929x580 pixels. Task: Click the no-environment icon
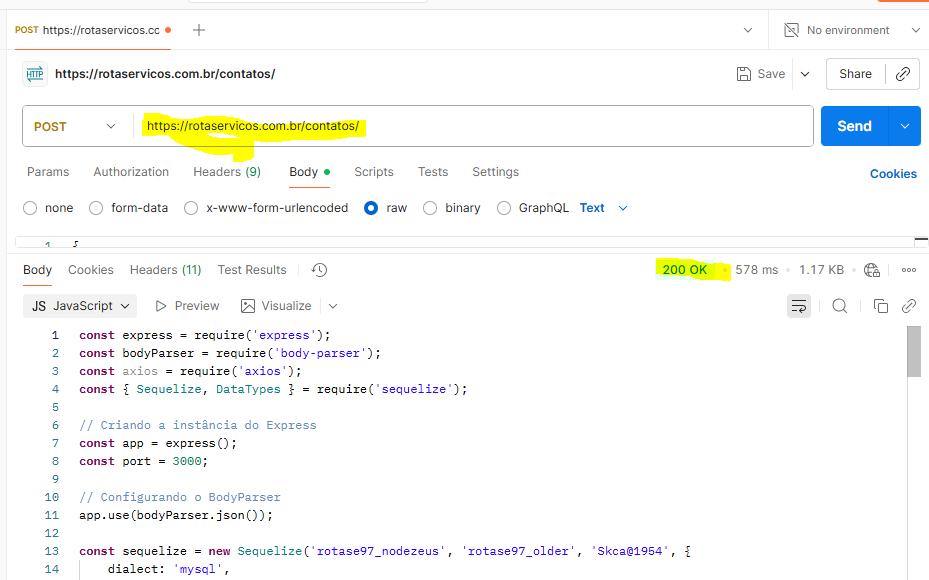(791, 30)
